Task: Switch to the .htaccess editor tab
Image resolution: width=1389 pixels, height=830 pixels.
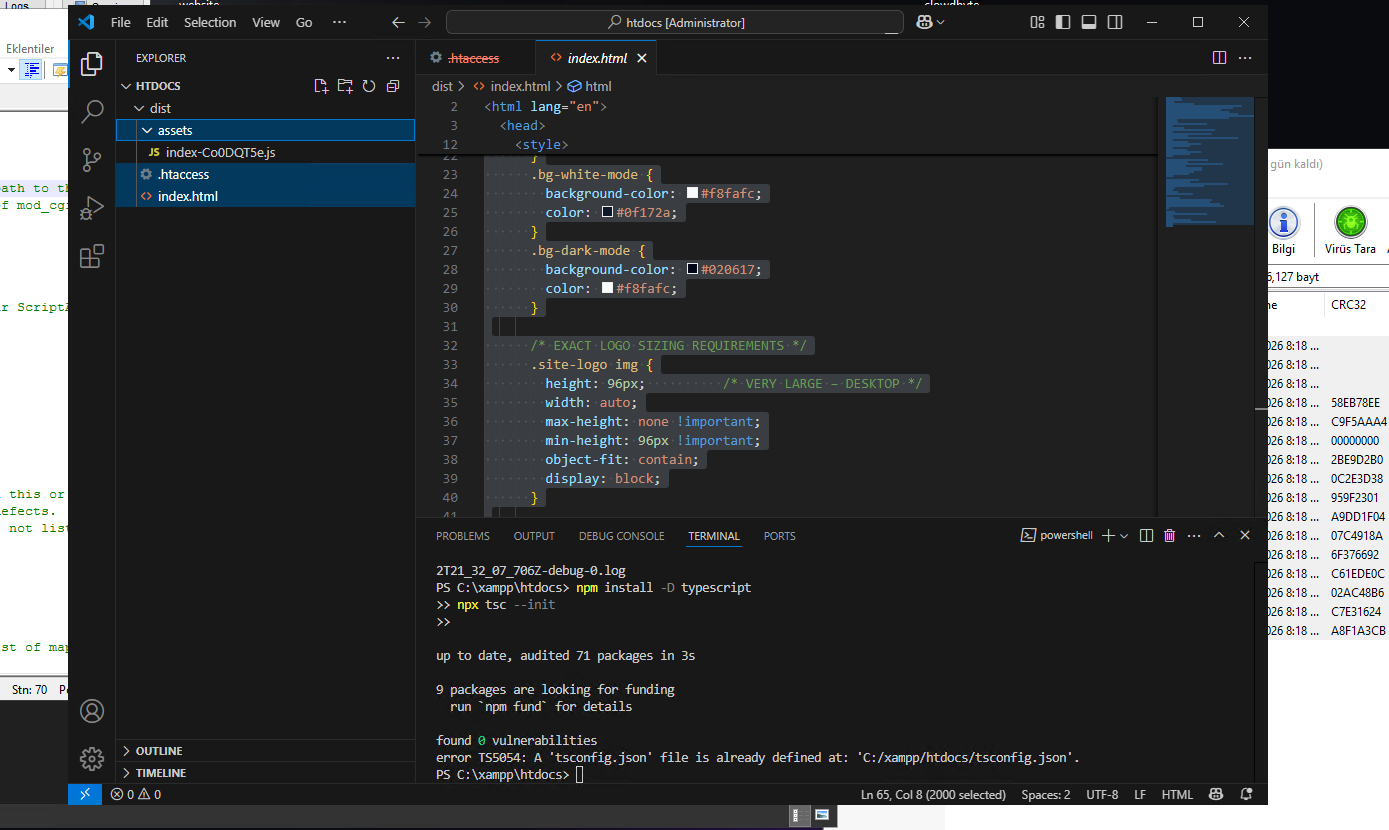Action: 473,58
